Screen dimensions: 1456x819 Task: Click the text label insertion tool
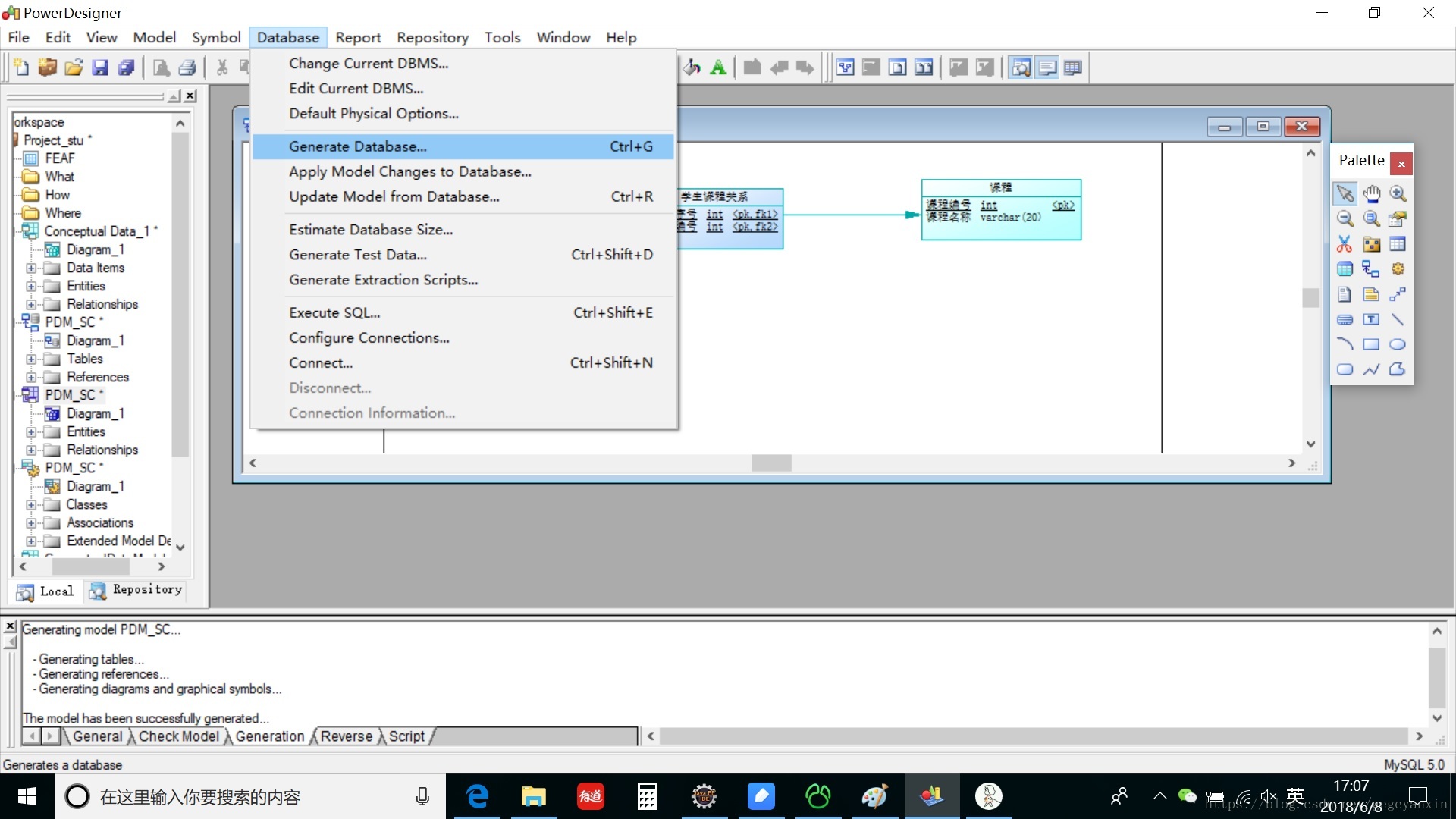[1370, 319]
